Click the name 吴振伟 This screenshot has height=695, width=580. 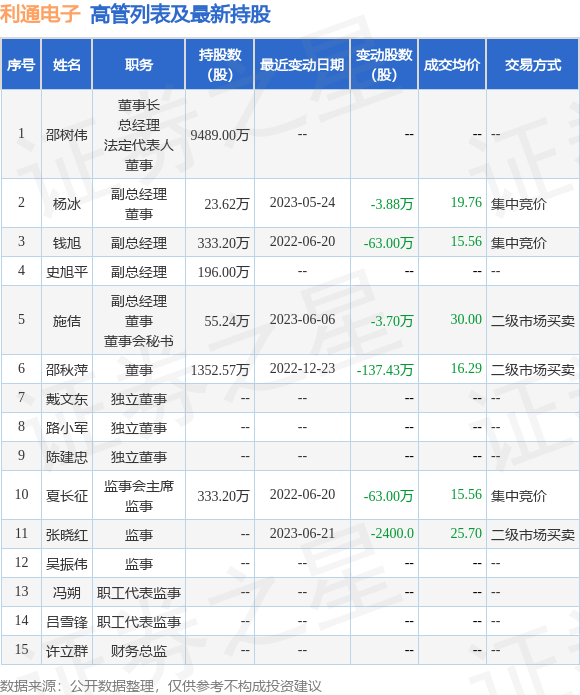tap(66, 563)
